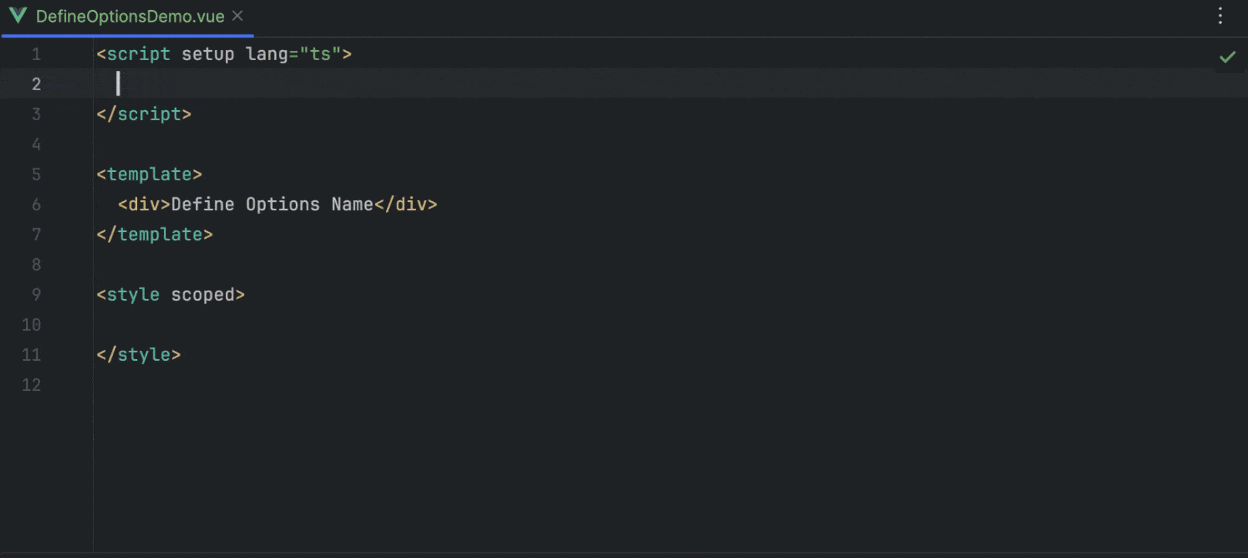The image size is (1248, 558).
Task: Click the green inspections checkmark icon
Action: coord(1227,57)
